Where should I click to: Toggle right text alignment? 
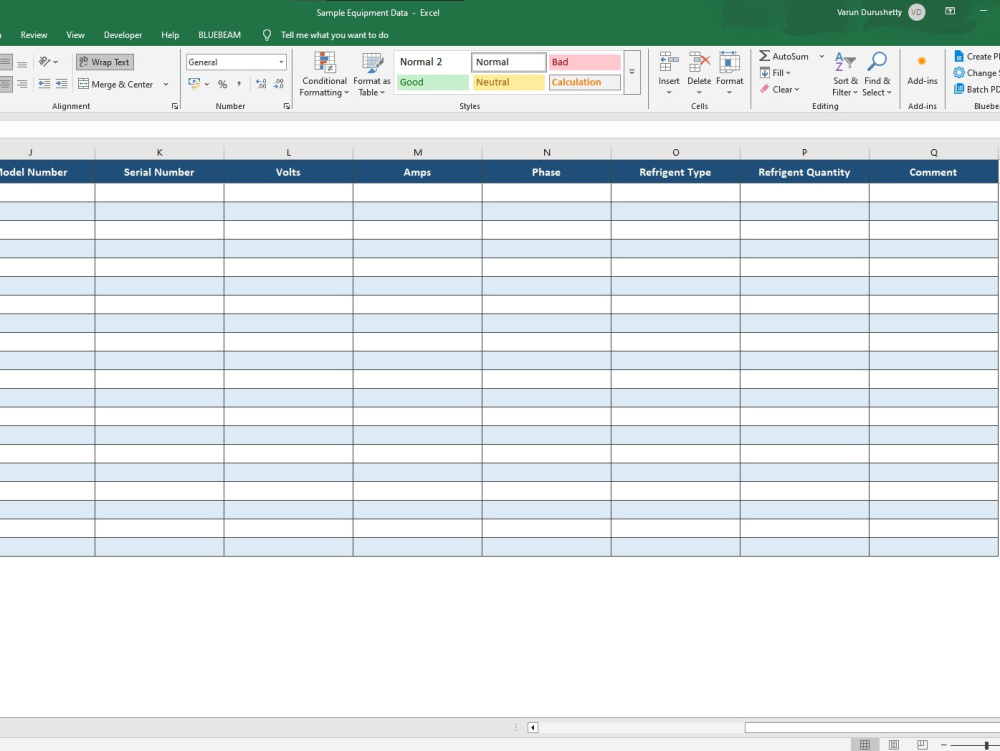(22, 84)
